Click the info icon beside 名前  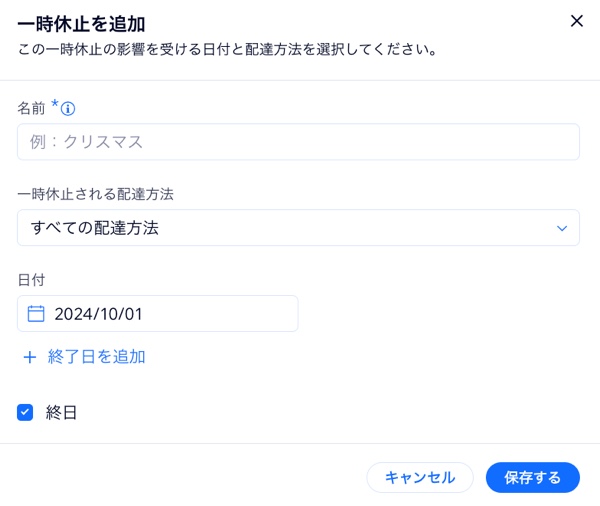(69, 109)
